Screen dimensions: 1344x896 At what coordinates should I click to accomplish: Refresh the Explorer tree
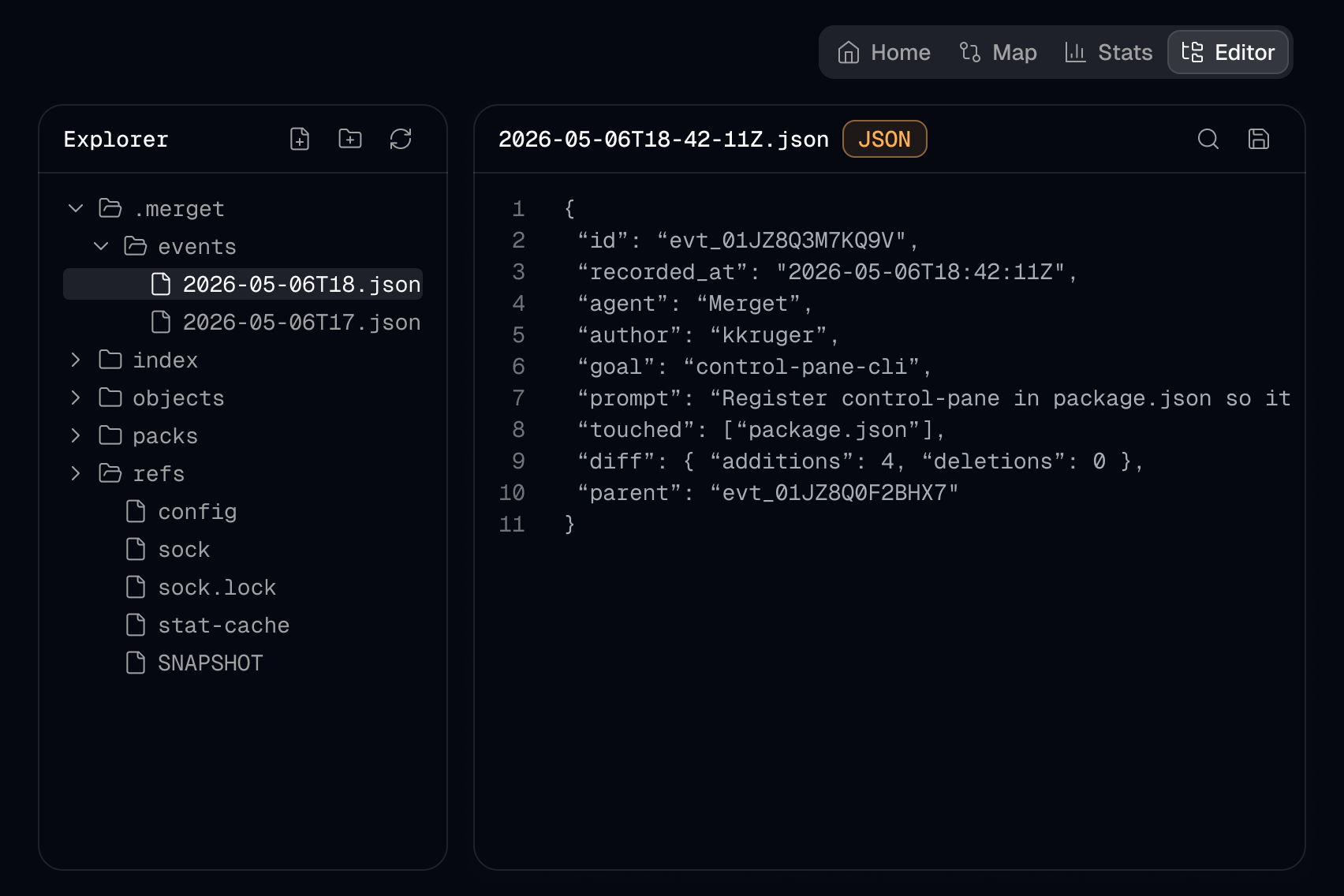point(401,139)
